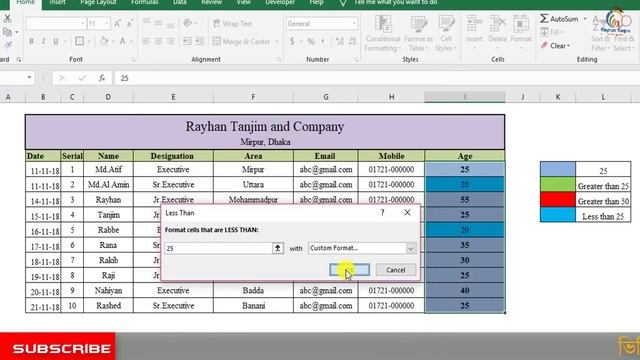Open the General number format dropdown

click(x=353, y=24)
